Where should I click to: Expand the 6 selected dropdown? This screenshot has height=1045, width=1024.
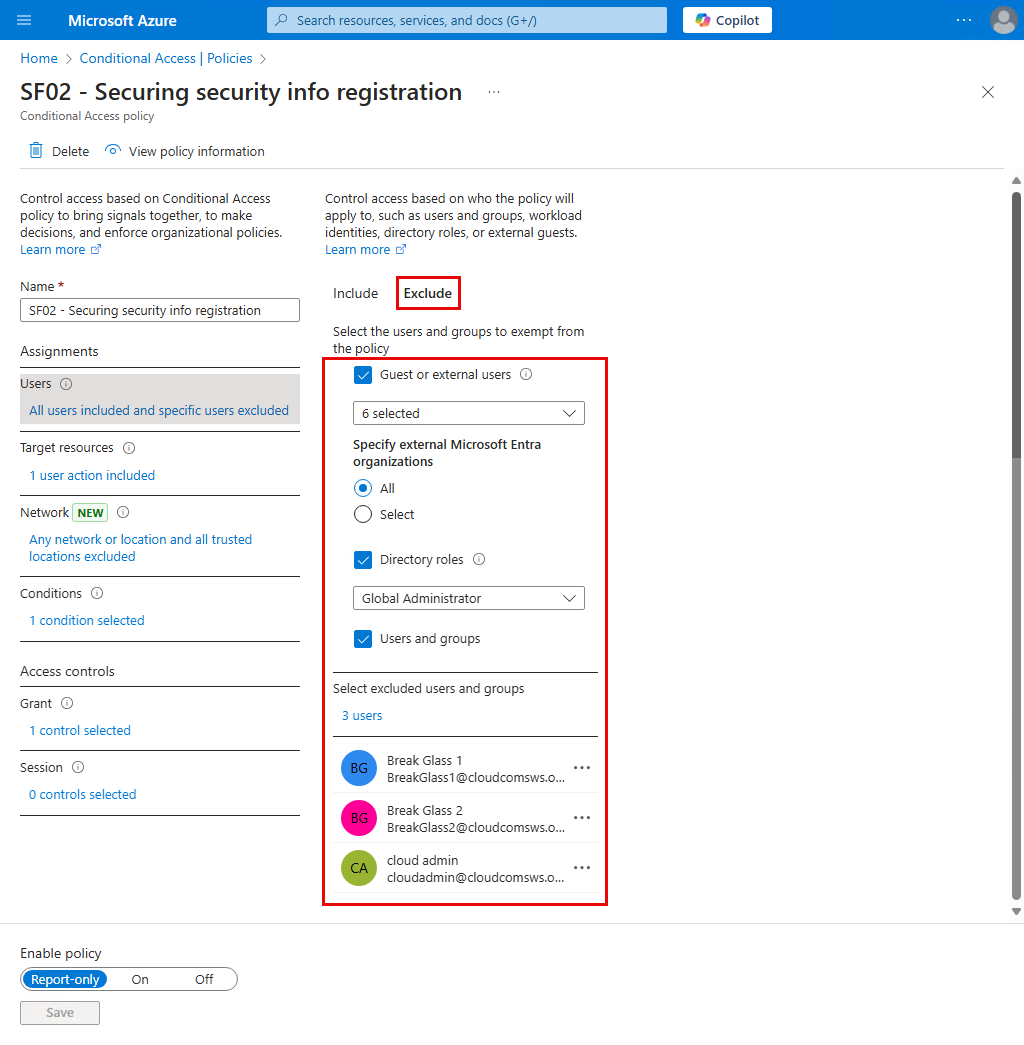(x=468, y=413)
